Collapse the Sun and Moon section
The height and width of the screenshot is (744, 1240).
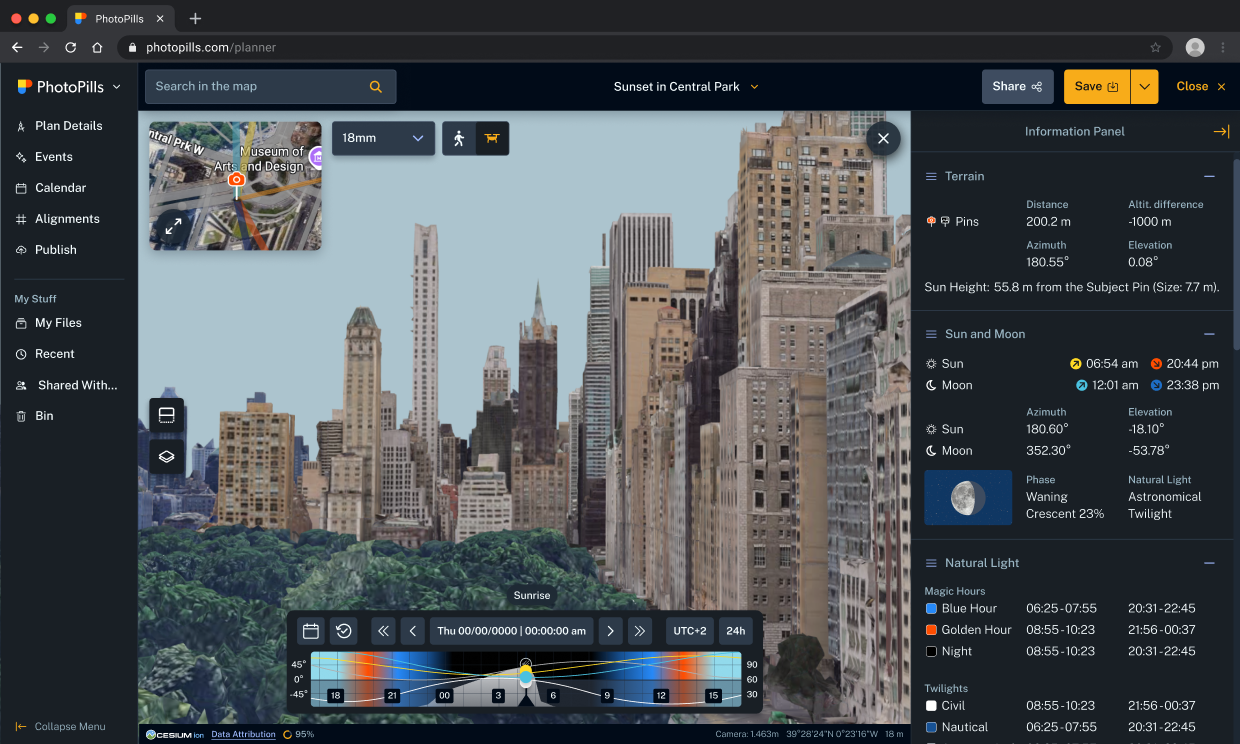click(x=1209, y=334)
